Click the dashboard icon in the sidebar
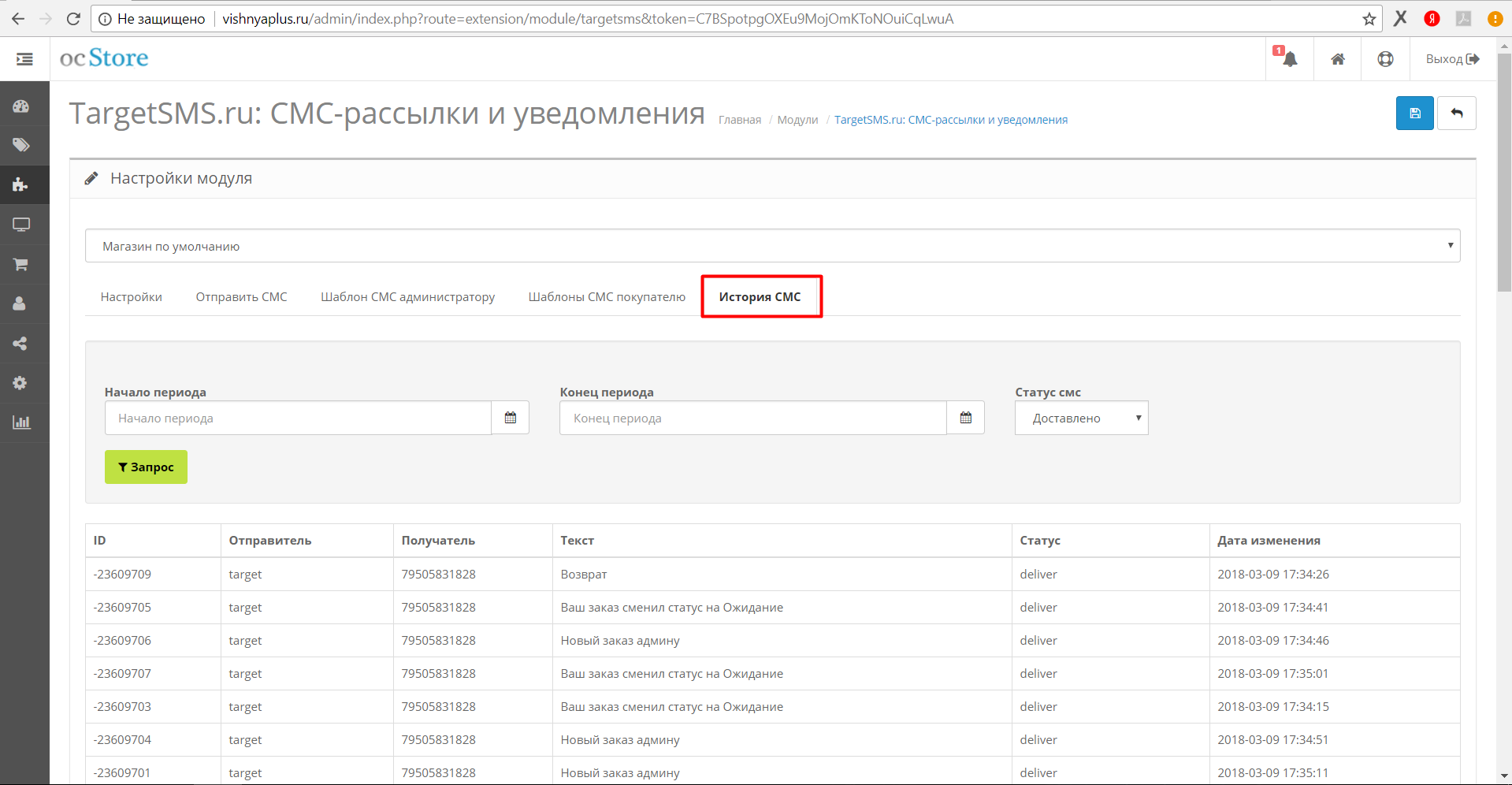Viewport: 1512px width, 785px height. pos(21,106)
